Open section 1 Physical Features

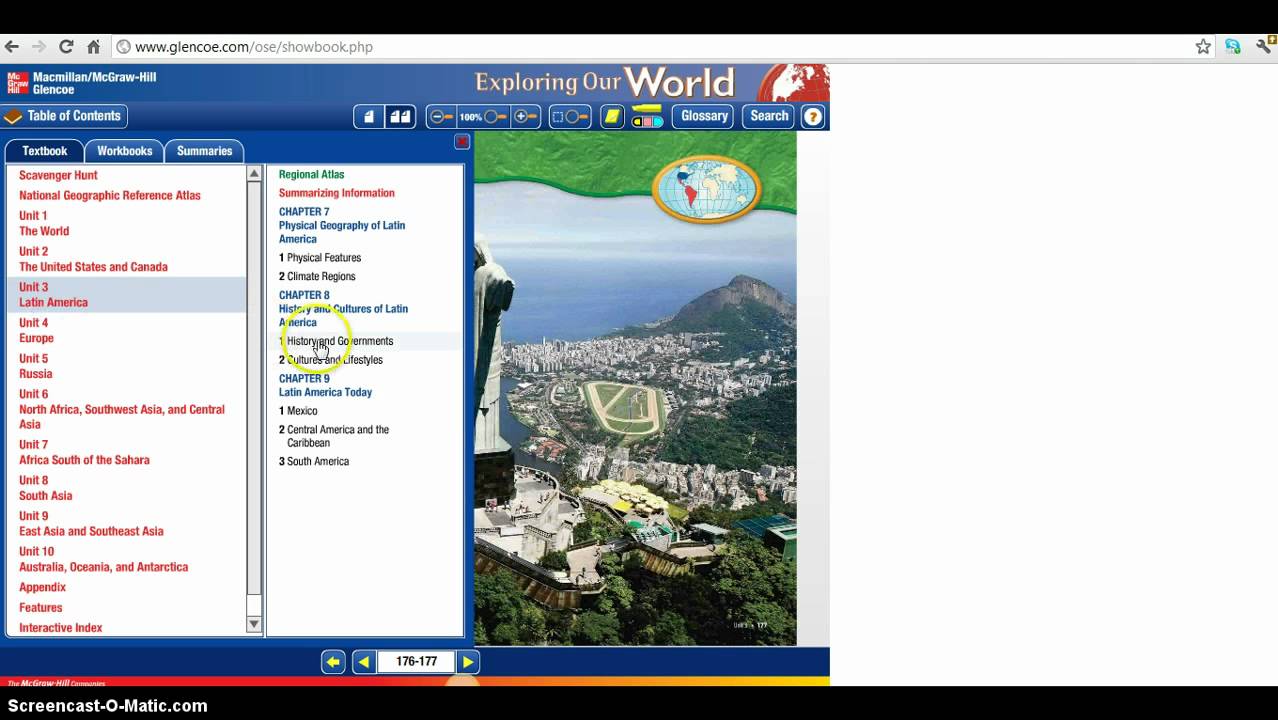click(320, 258)
